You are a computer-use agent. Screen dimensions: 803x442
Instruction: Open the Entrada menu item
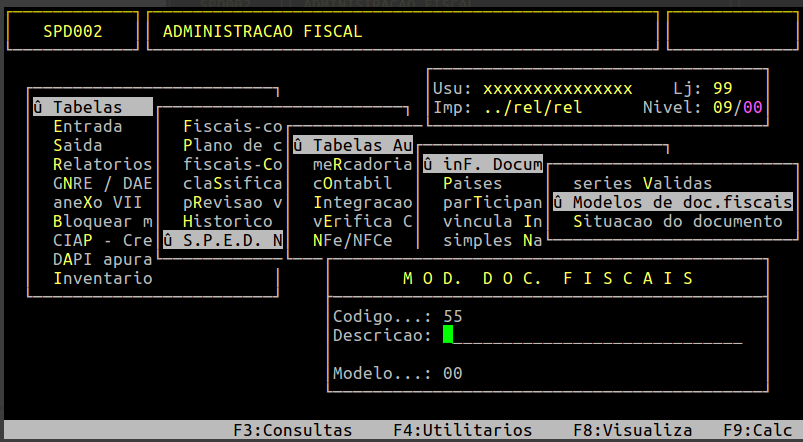pyautogui.click(x=88, y=126)
